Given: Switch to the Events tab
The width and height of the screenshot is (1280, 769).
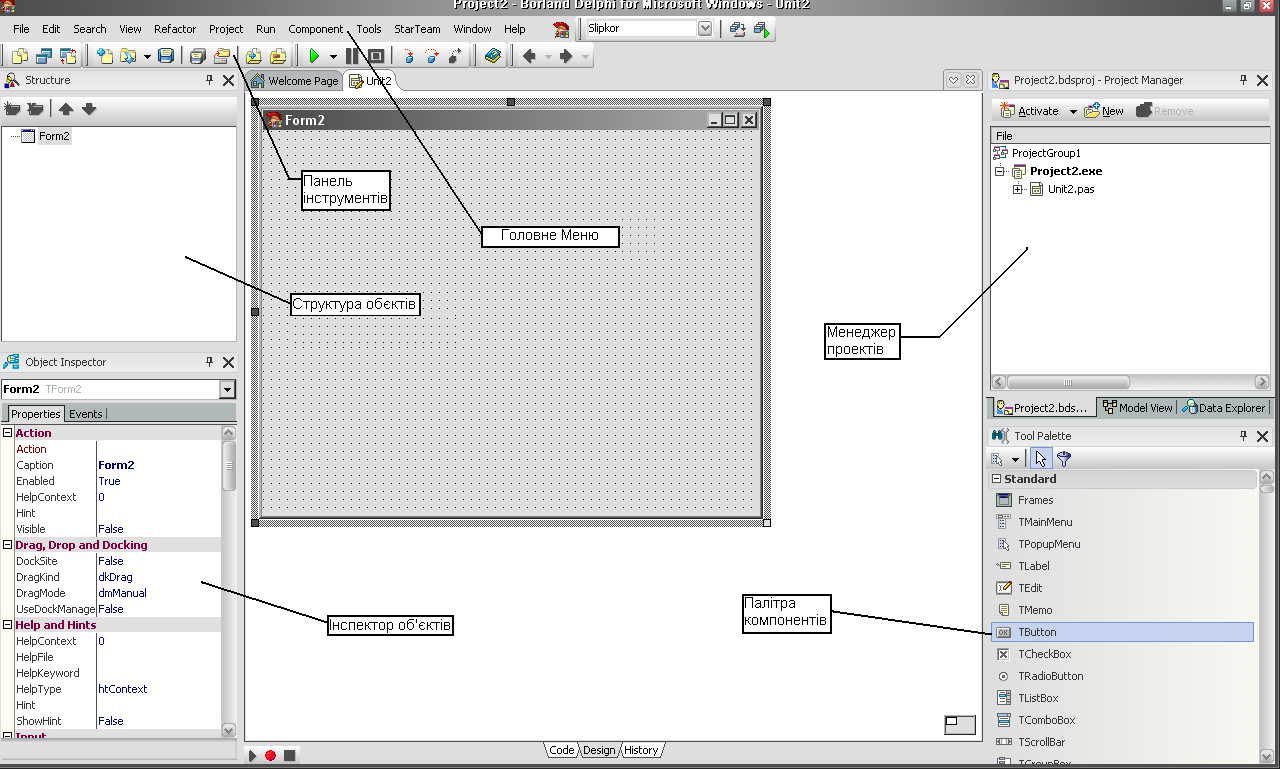Looking at the screenshot, I should point(85,414).
